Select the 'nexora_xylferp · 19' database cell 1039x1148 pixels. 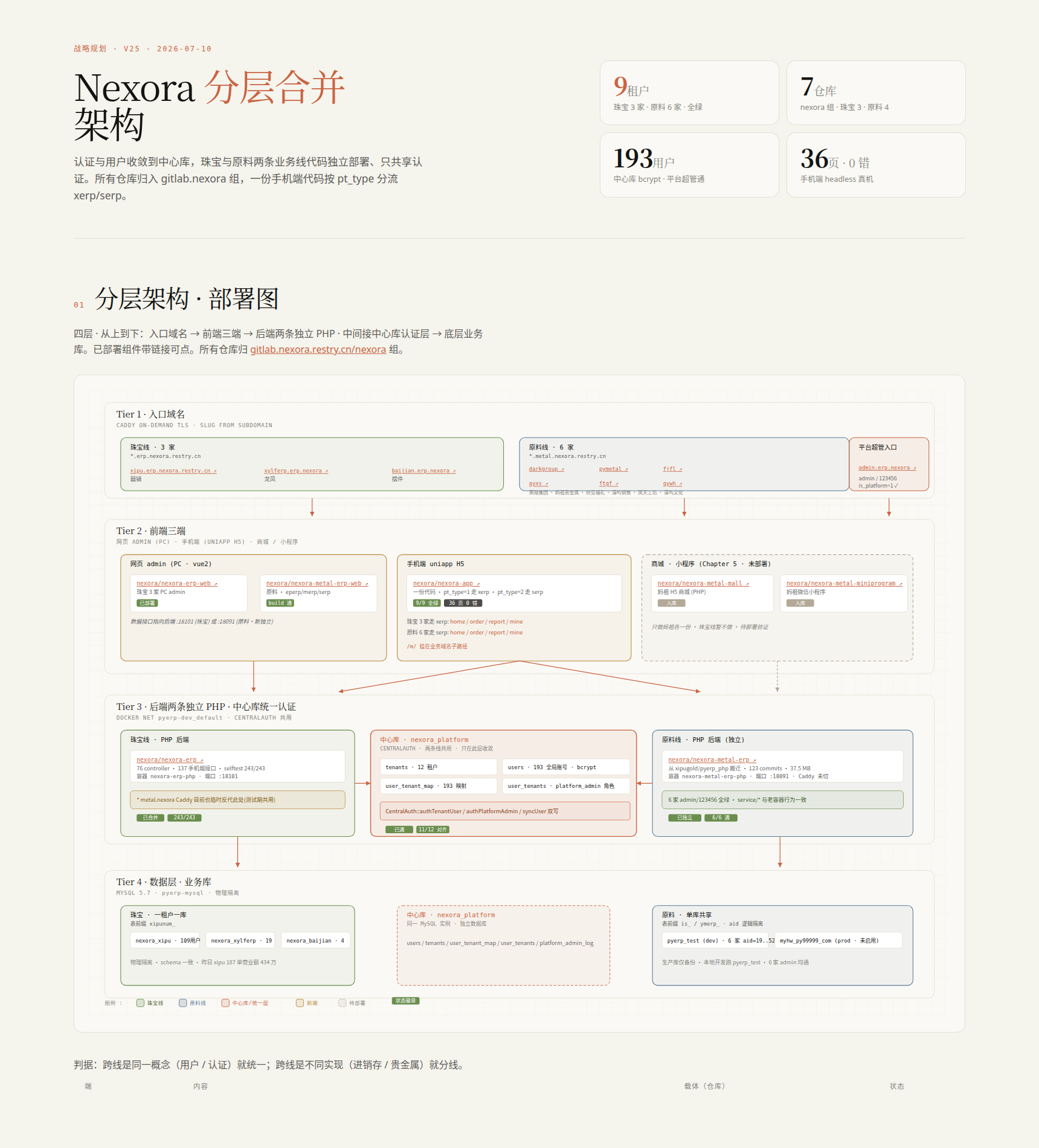(242, 941)
